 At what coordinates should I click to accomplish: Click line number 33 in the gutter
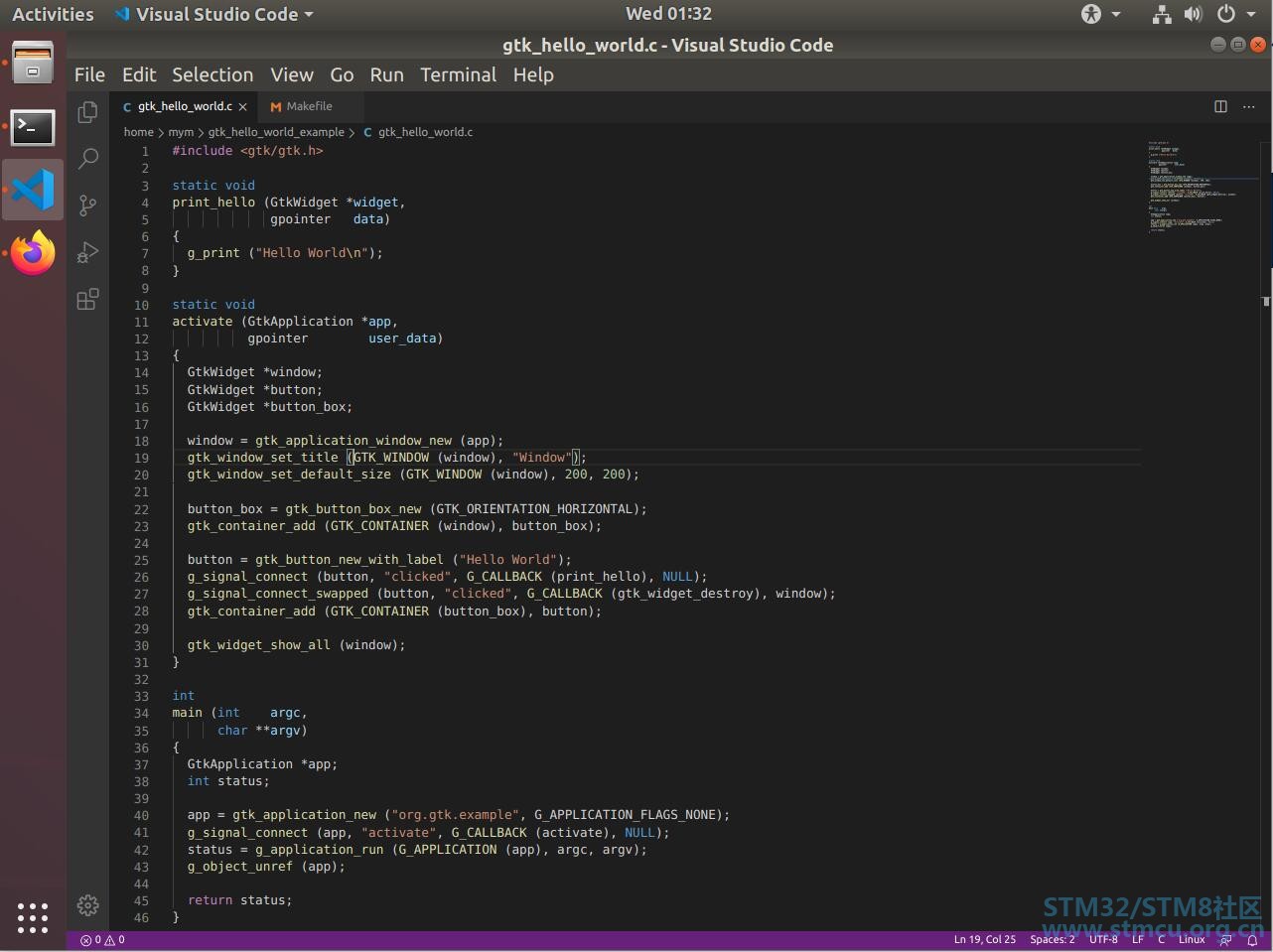[x=142, y=696]
